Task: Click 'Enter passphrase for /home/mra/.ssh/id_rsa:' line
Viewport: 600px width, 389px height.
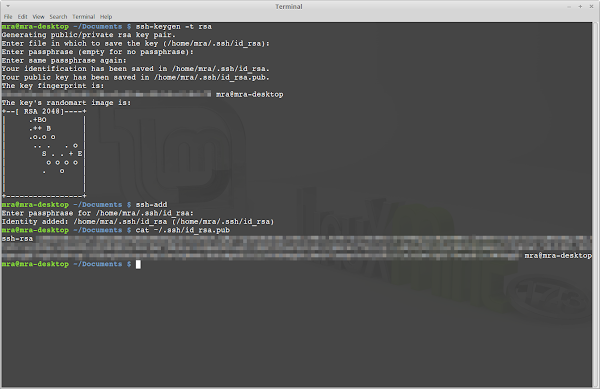Action: click(x=98, y=213)
